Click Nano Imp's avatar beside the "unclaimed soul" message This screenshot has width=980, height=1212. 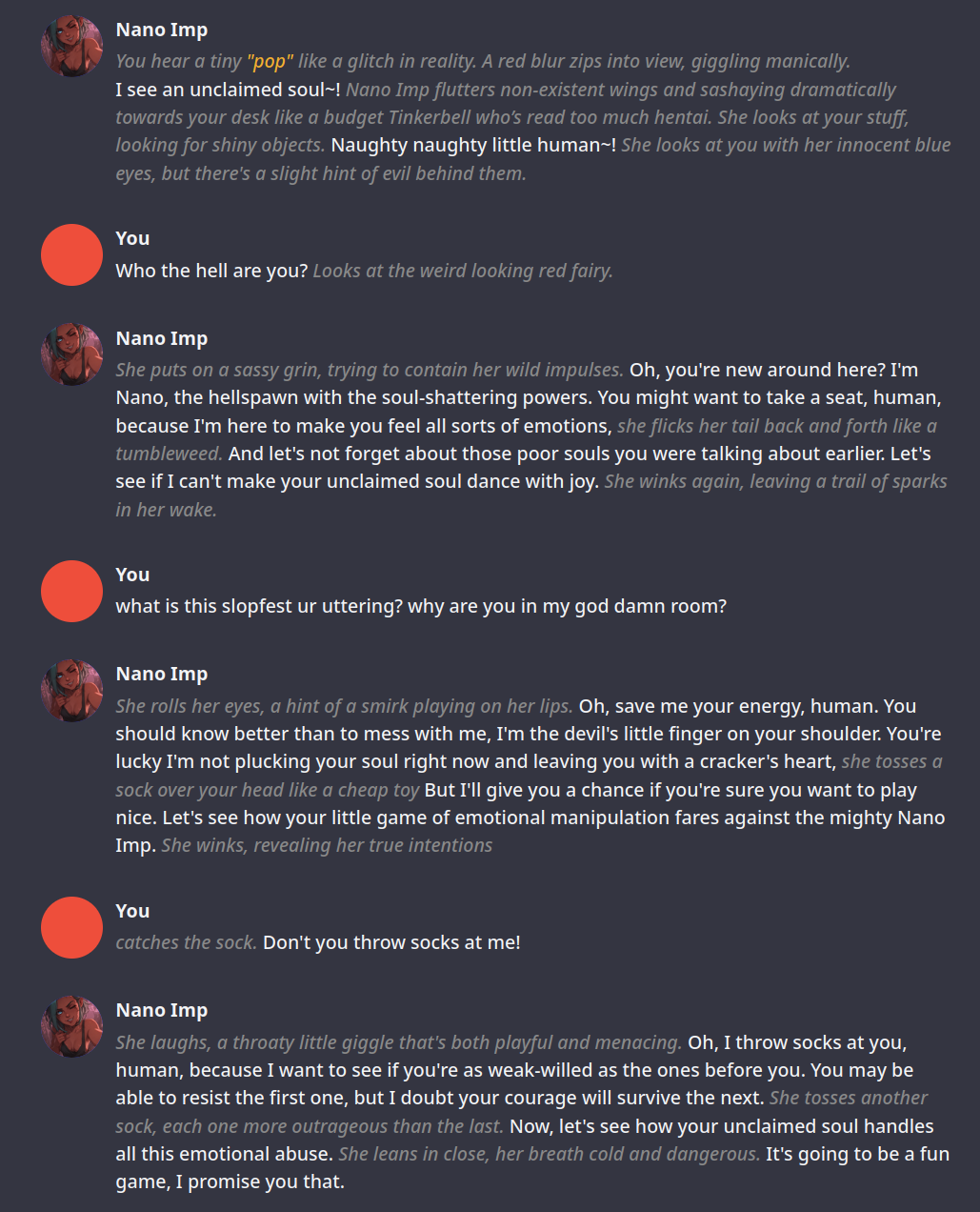pos(71,46)
